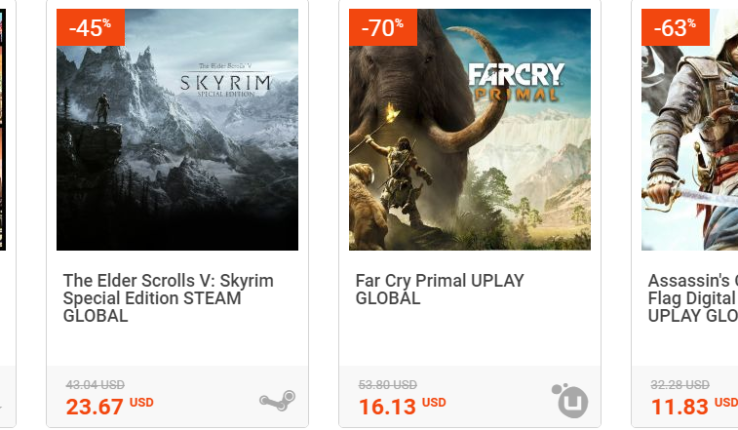The width and height of the screenshot is (738, 430).
Task: Click the Steam platform icon
Action: 277,401
